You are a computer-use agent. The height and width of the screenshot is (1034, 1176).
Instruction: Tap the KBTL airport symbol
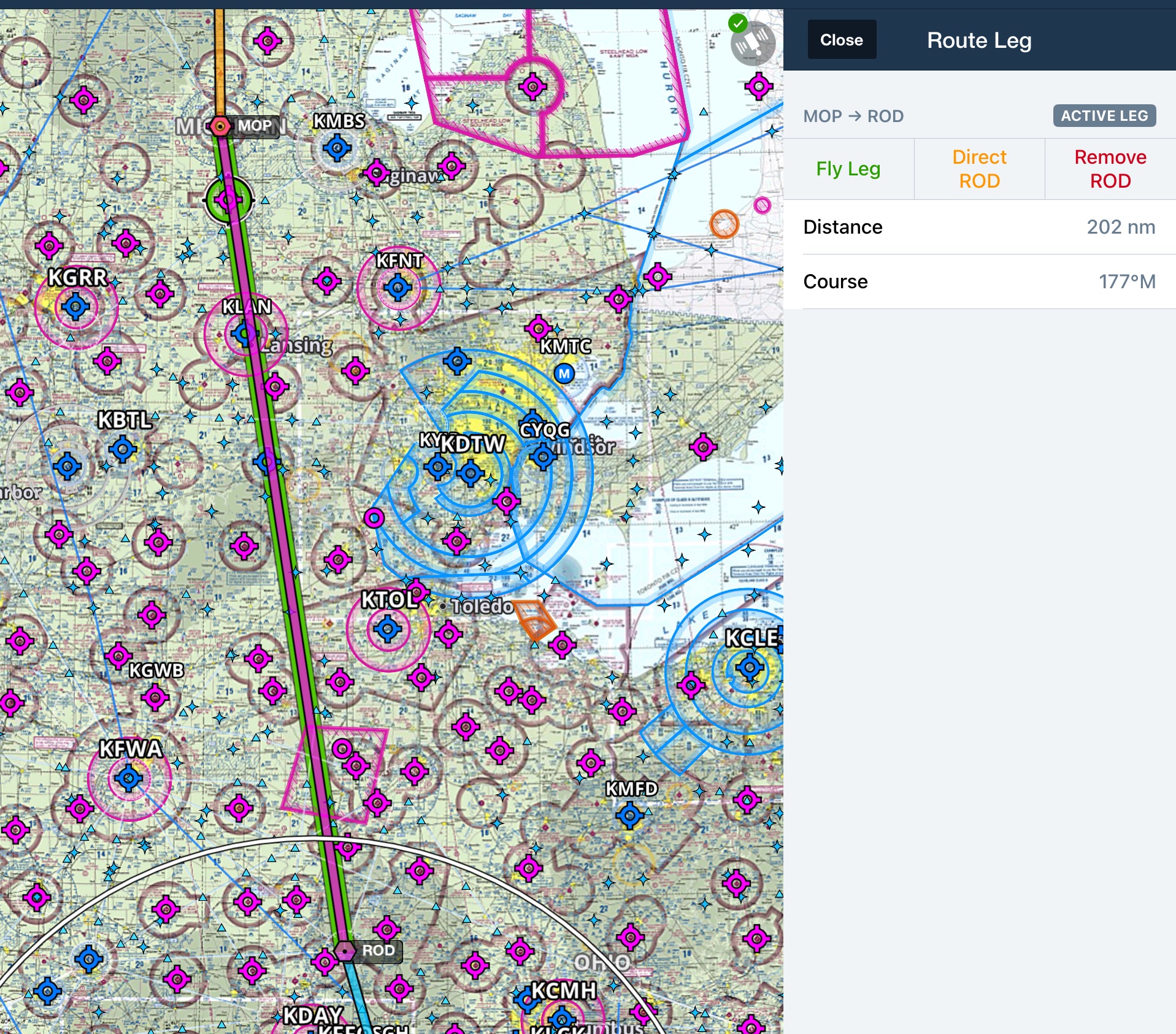(123, 450)
